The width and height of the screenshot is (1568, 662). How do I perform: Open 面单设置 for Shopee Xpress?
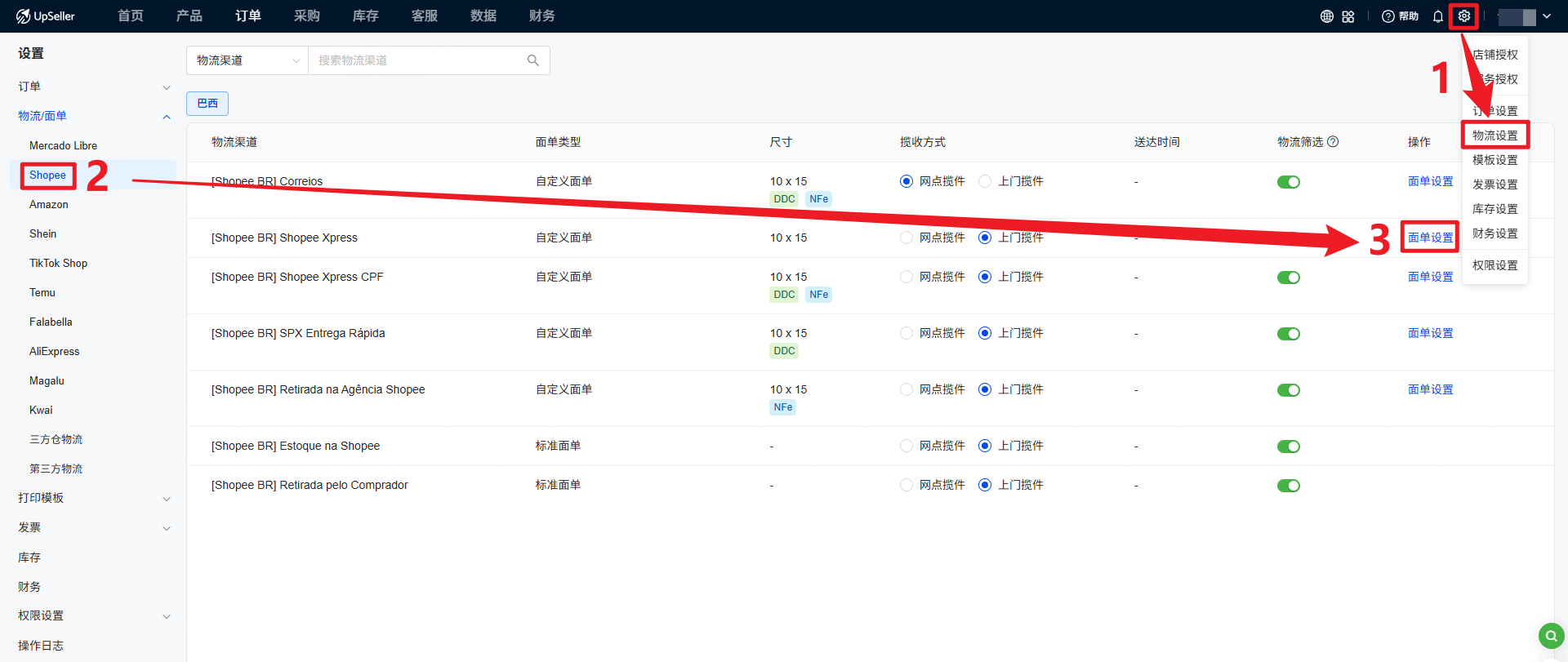1430,238
